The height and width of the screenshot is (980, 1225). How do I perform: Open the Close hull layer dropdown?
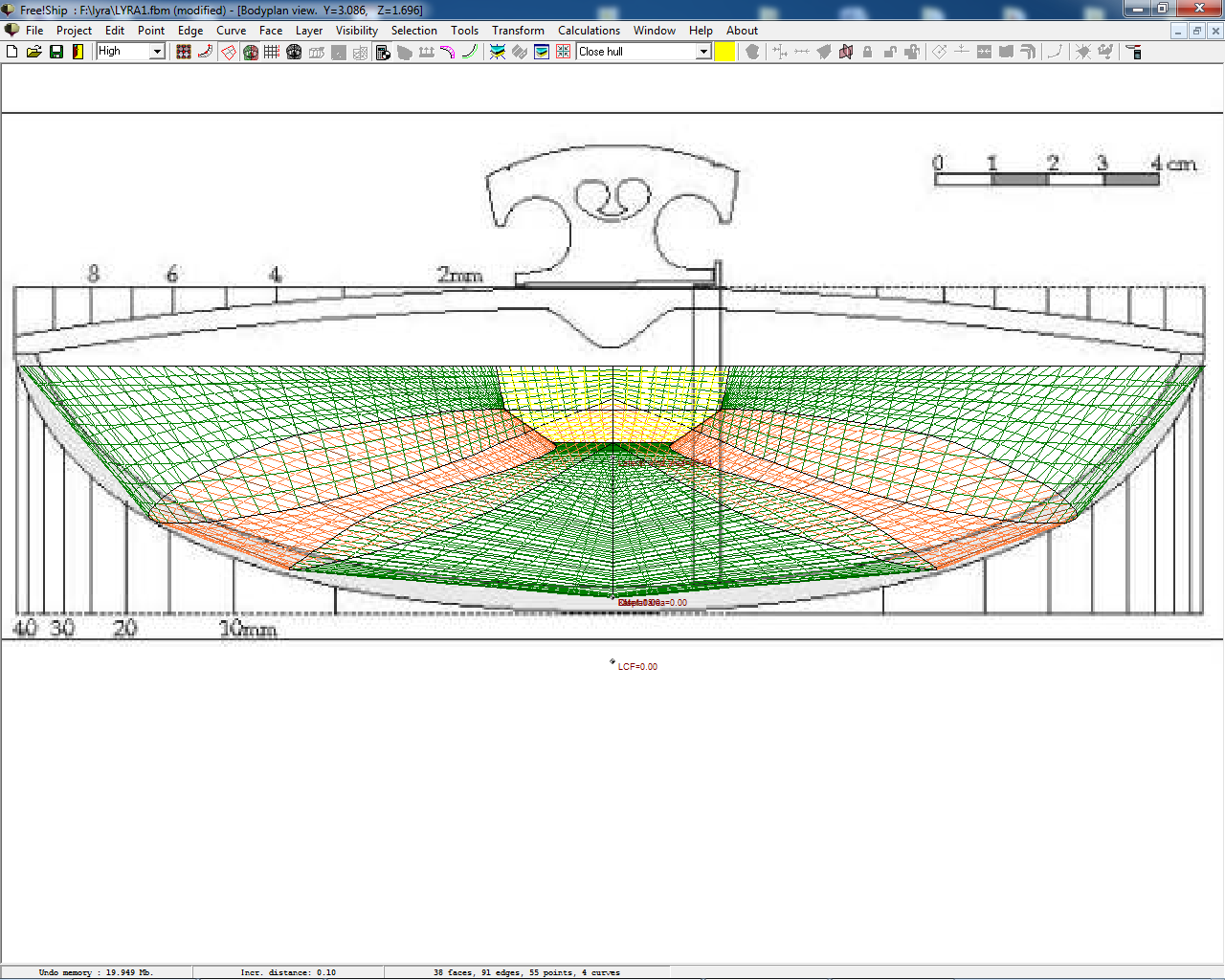[703, 52]
